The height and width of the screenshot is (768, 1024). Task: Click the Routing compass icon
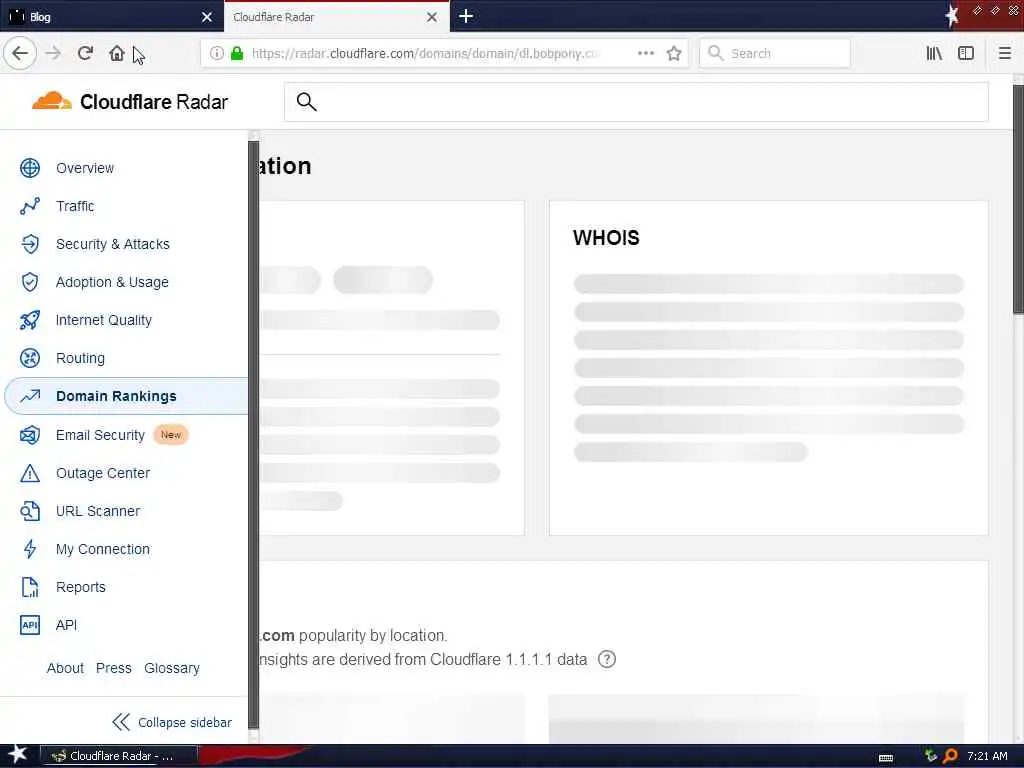point(29,358)
